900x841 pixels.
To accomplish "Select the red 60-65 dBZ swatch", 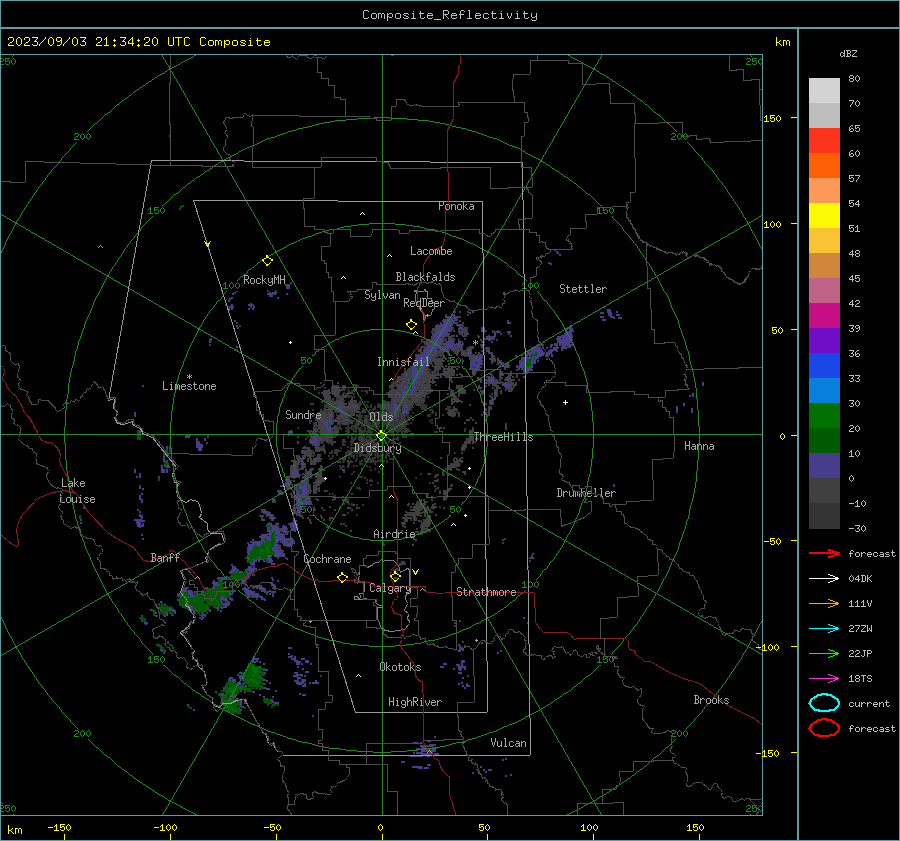I will (x=824, y=141).
